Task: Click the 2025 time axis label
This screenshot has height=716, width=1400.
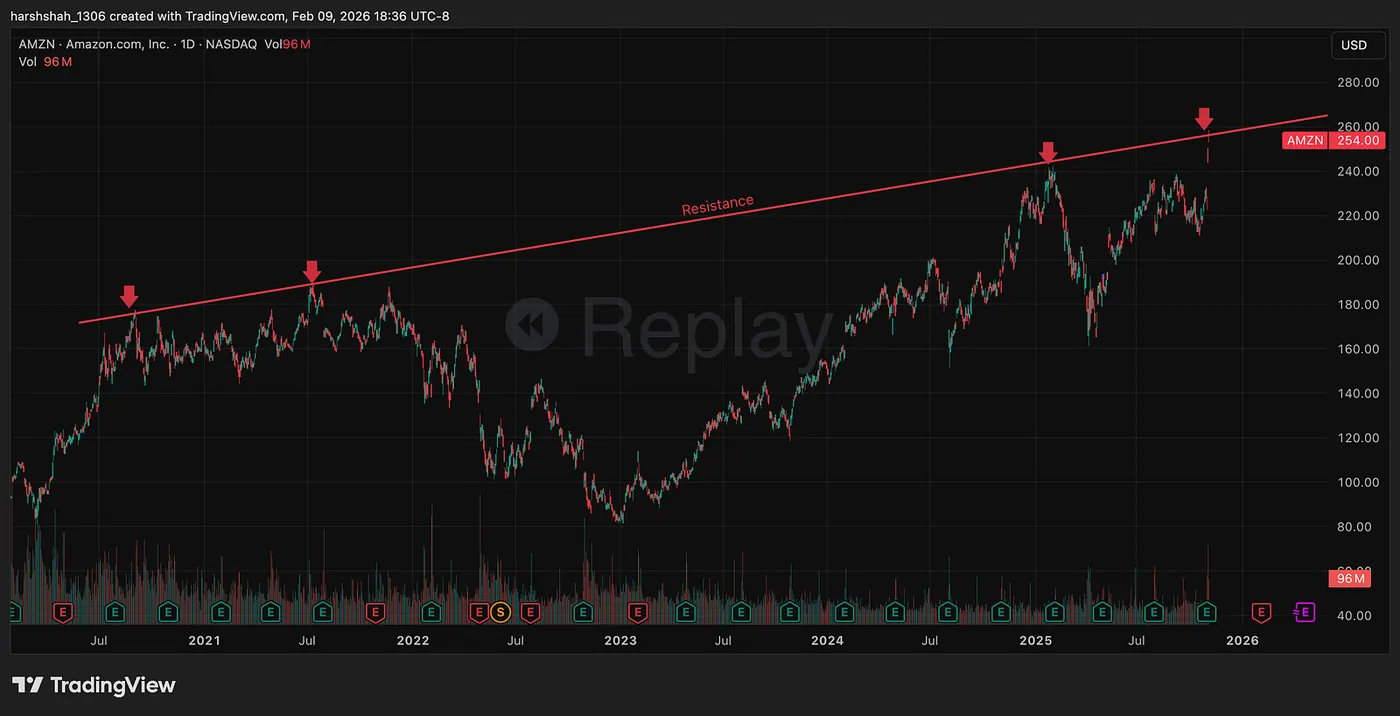Action: (x=1036, y=640)
